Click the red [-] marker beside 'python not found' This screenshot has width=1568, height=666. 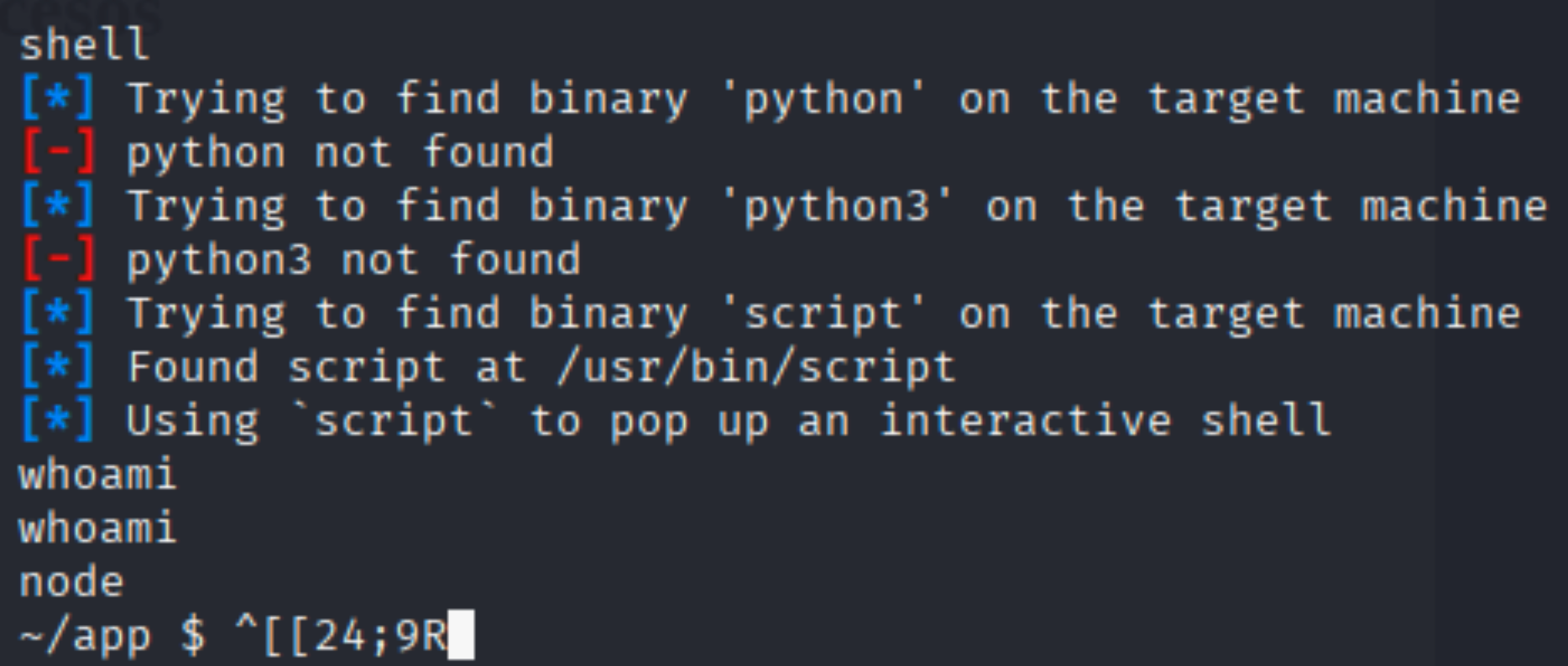[58, 153]
